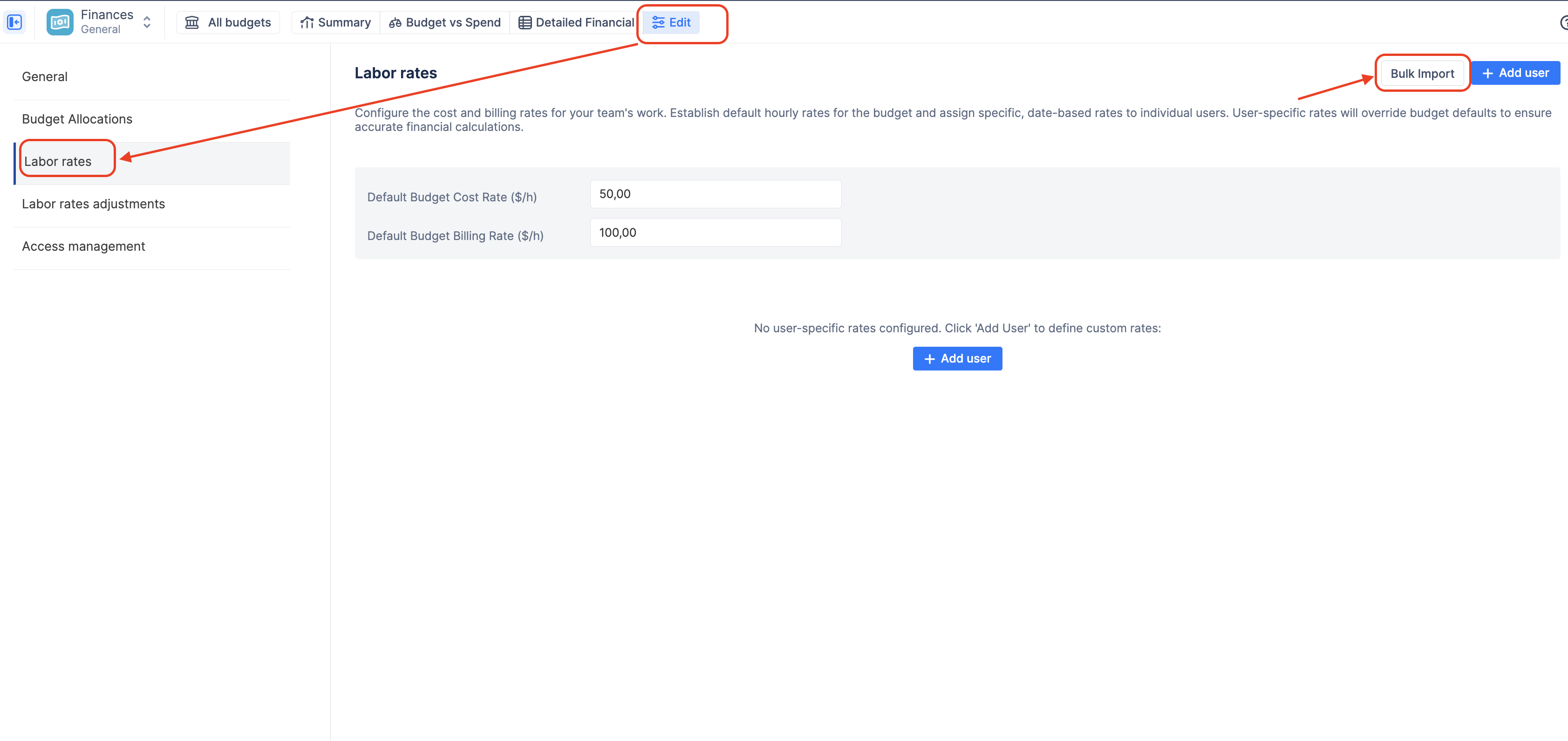Click the help icon at top right
The height and width of the screenshot is (741, 1568).
pyautogui.click(x=1563, y=22)
